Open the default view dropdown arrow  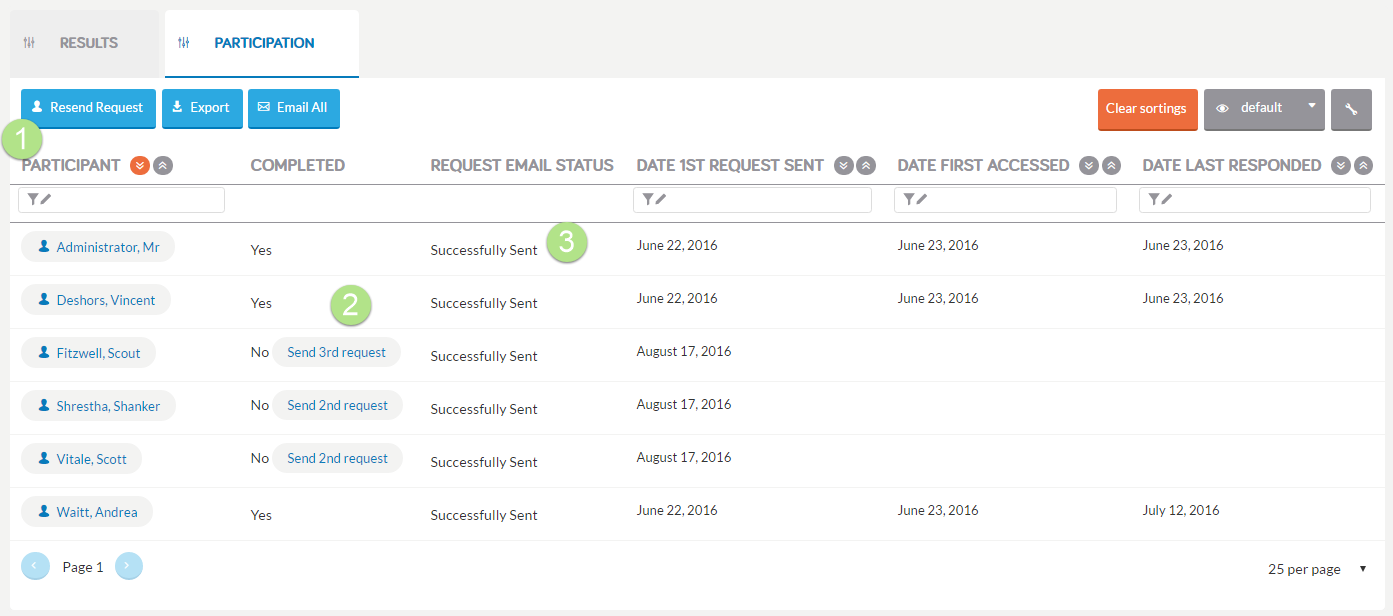pyautogui.click(x=1311, y=105)
